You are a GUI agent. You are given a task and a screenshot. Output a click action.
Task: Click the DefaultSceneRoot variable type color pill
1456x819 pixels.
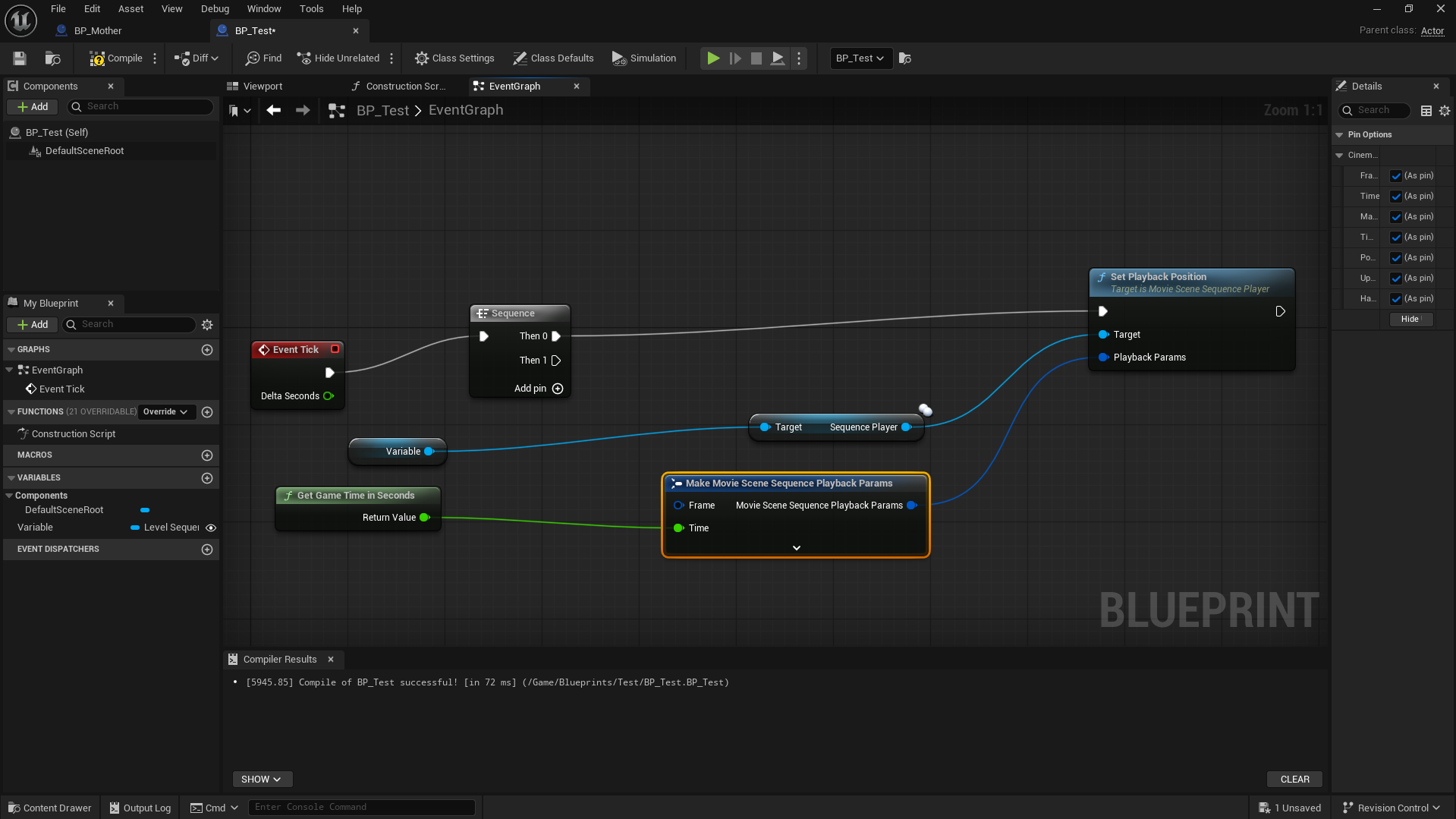(145, 510)
